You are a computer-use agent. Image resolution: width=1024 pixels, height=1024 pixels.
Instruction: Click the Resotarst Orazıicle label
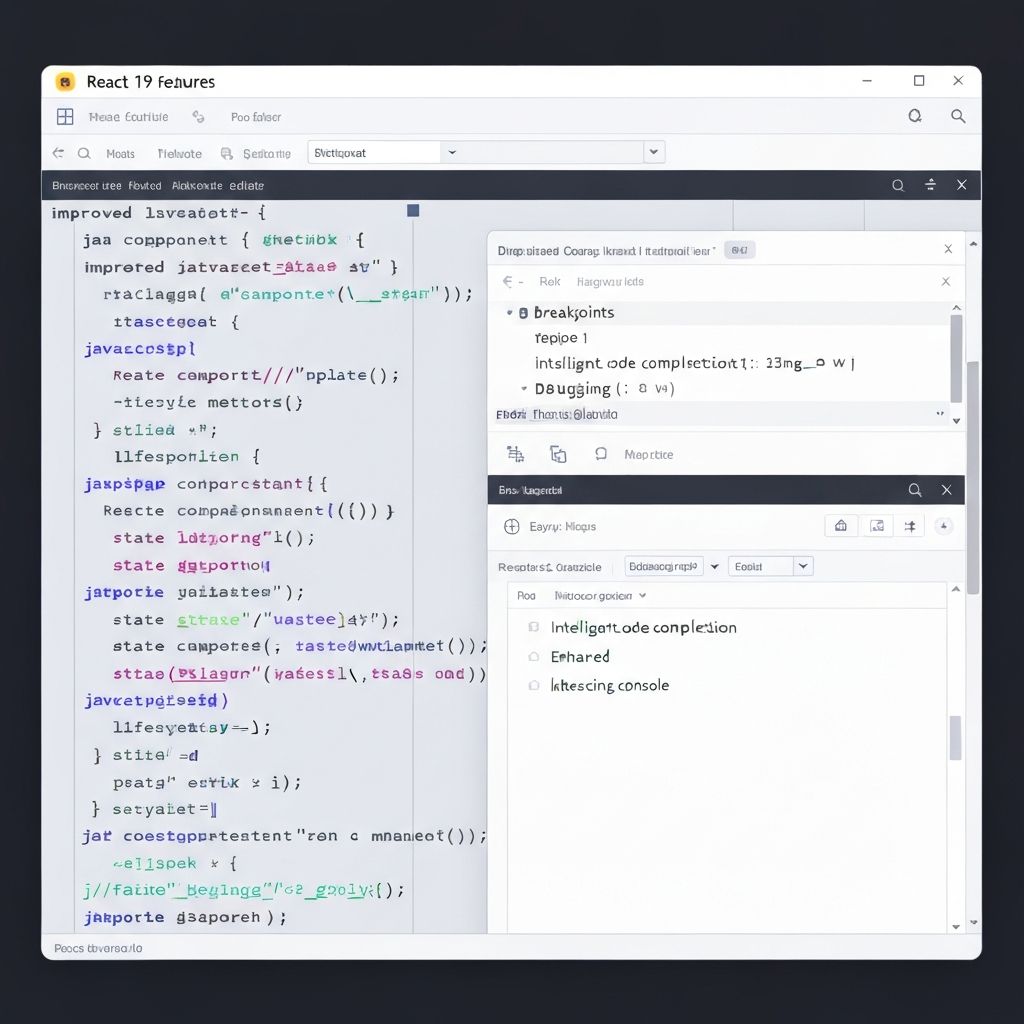pos(549,567)
